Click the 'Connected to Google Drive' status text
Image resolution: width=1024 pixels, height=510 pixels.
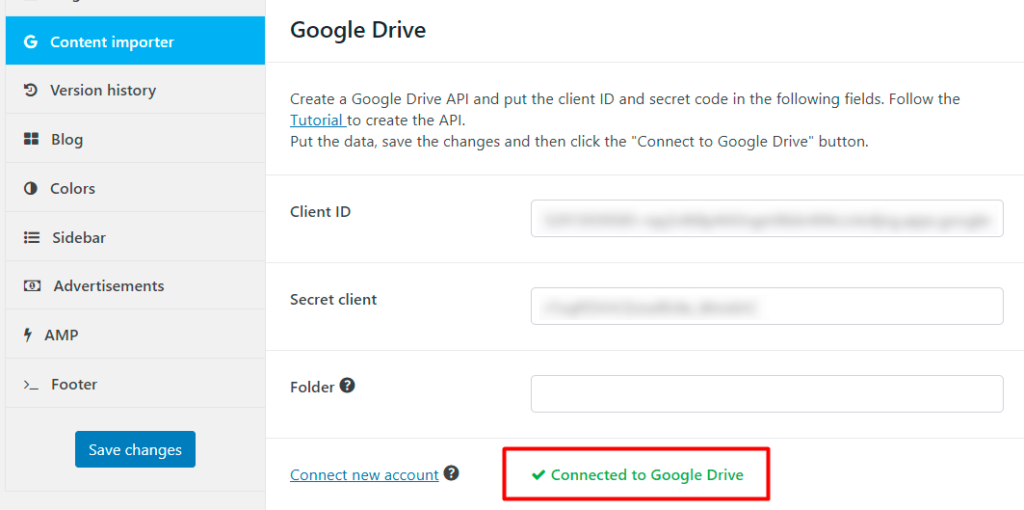click(647, 475)
